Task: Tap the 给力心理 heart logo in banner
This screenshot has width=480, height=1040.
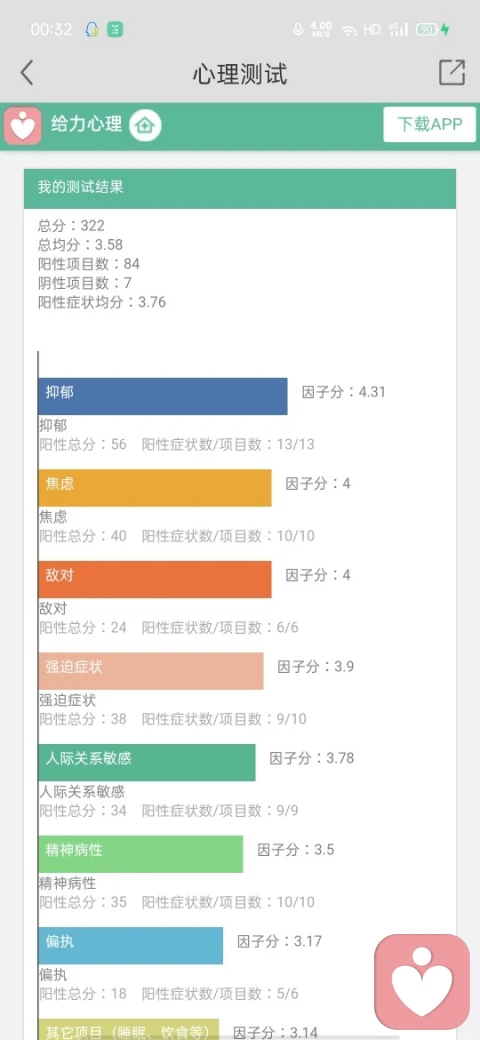Action: coord(23,125)
